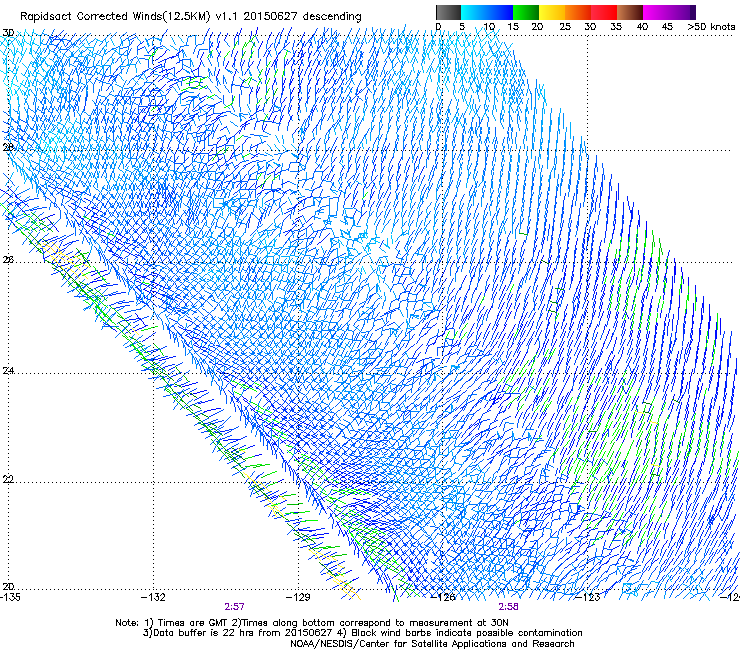This screenshot has height=650, width=740.
Task: Click the '22' latitude axis label
Action: [x=8, y=479]
